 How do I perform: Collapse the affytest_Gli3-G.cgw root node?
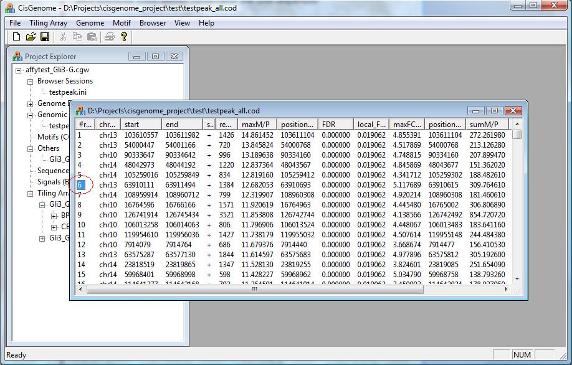point(18,70)
